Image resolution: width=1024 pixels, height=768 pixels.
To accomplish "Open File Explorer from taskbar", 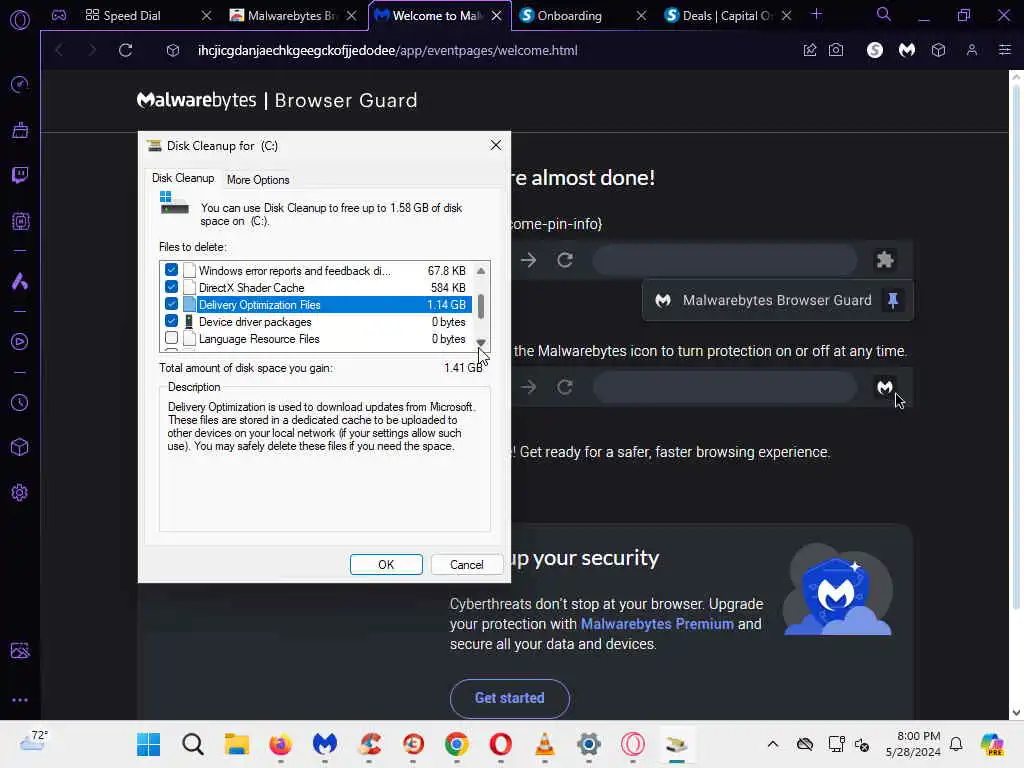I will click(x=236, y=744).
